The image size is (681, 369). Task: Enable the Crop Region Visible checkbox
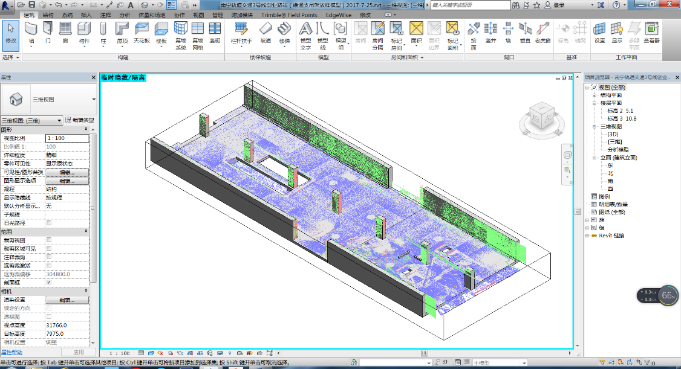click(49, 248)
